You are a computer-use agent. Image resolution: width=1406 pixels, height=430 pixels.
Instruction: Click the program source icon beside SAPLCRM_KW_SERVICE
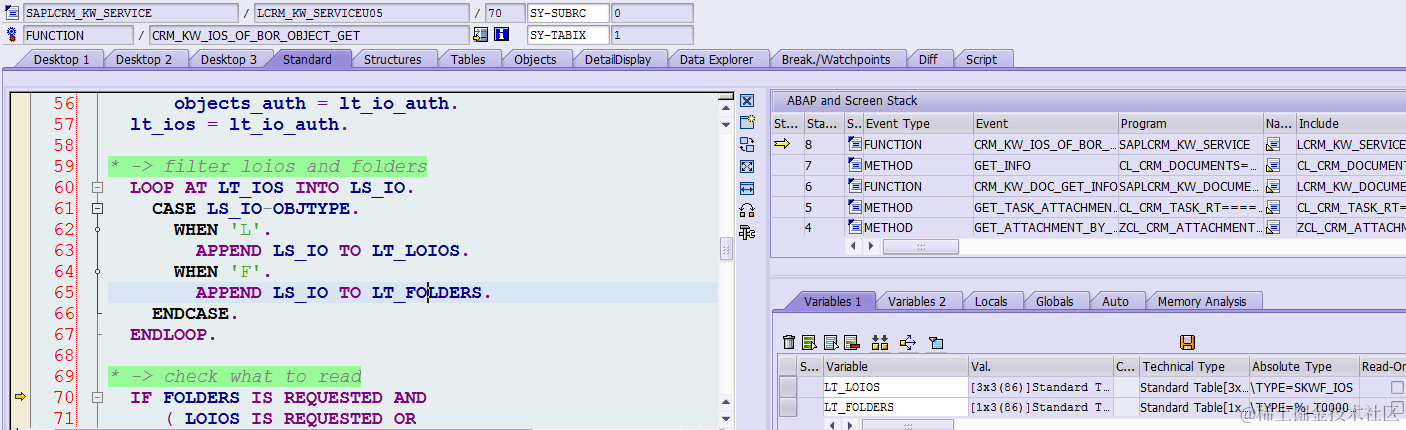[x=12, y=13]
